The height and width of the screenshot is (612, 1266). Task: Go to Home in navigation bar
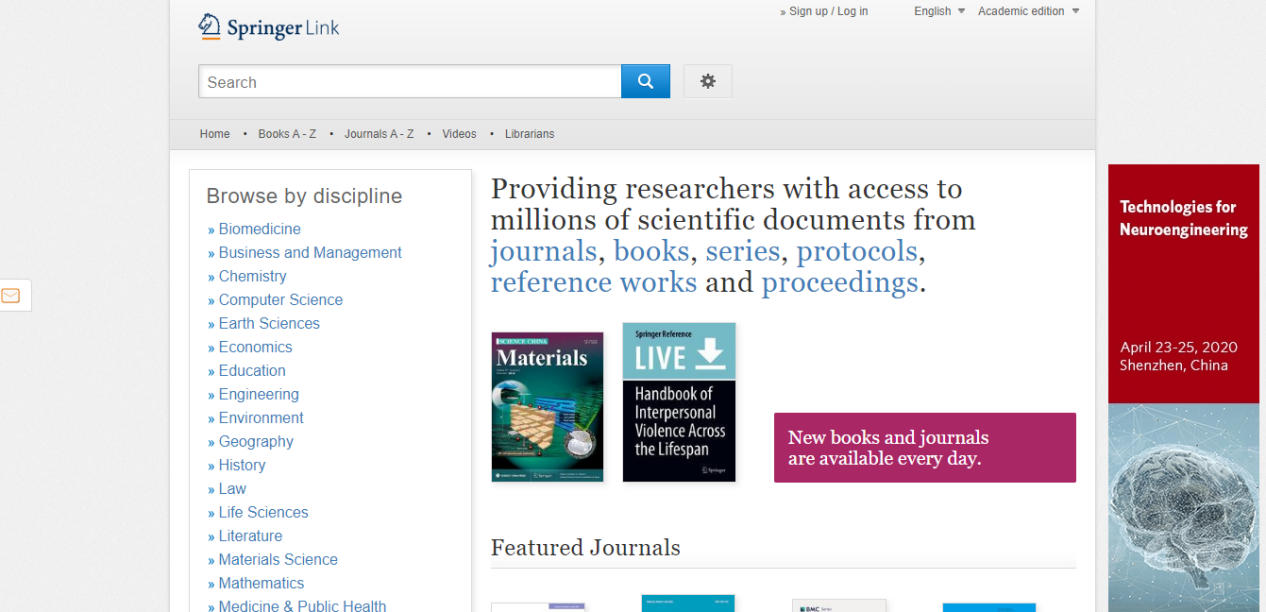tap(215, 134)
